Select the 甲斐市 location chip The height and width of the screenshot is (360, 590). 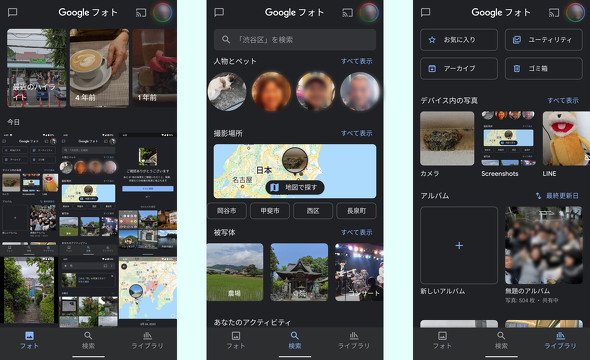(270, 211)
